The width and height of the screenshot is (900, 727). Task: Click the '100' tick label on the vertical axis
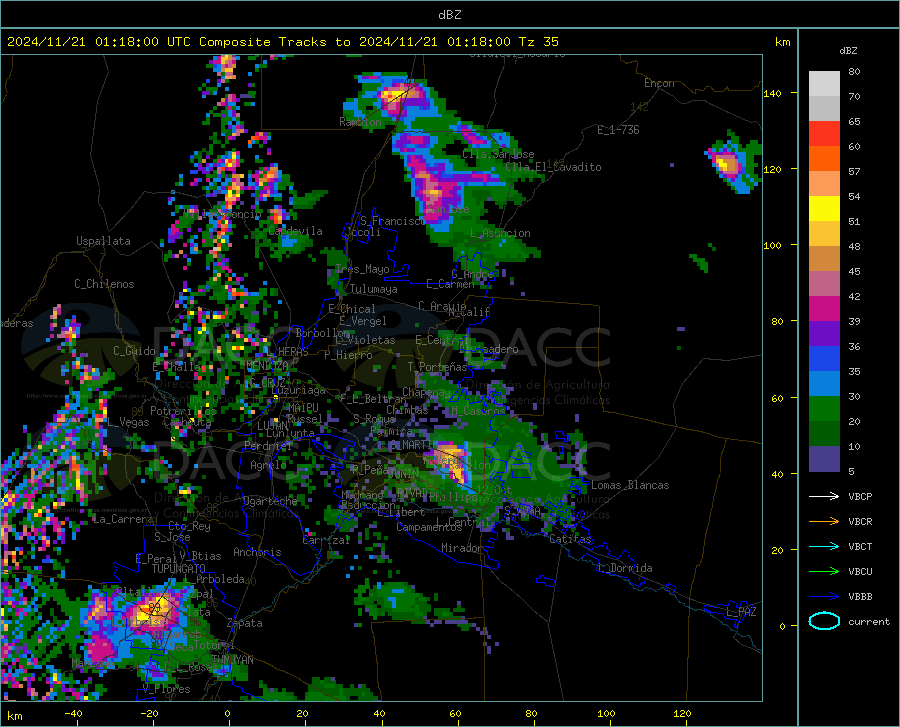(772, 246)
